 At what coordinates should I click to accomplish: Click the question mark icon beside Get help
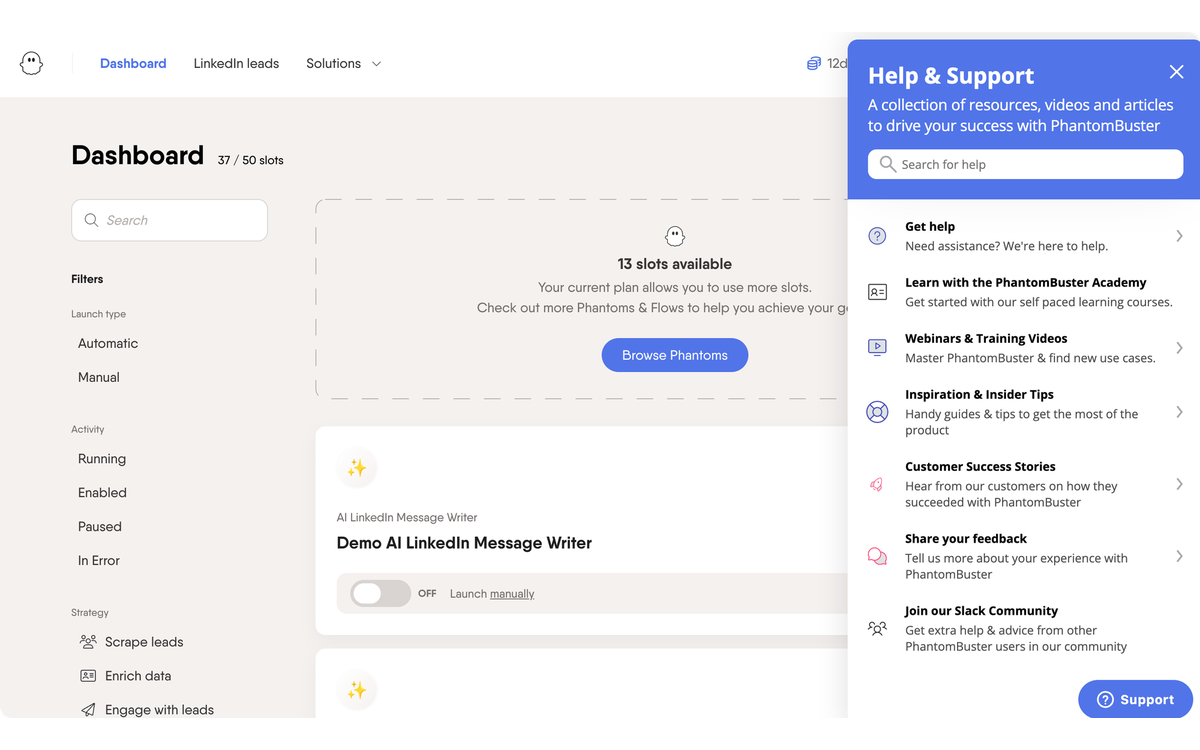click(x=877, y=236)
